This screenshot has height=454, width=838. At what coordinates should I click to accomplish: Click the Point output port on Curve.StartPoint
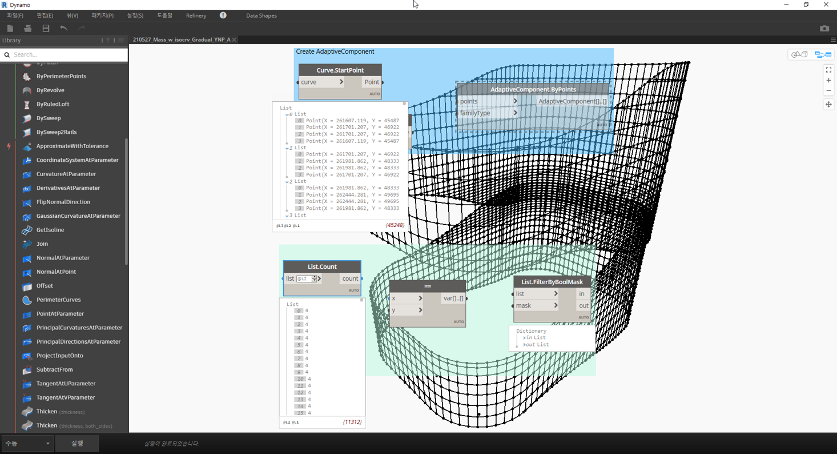coord(371,82)
